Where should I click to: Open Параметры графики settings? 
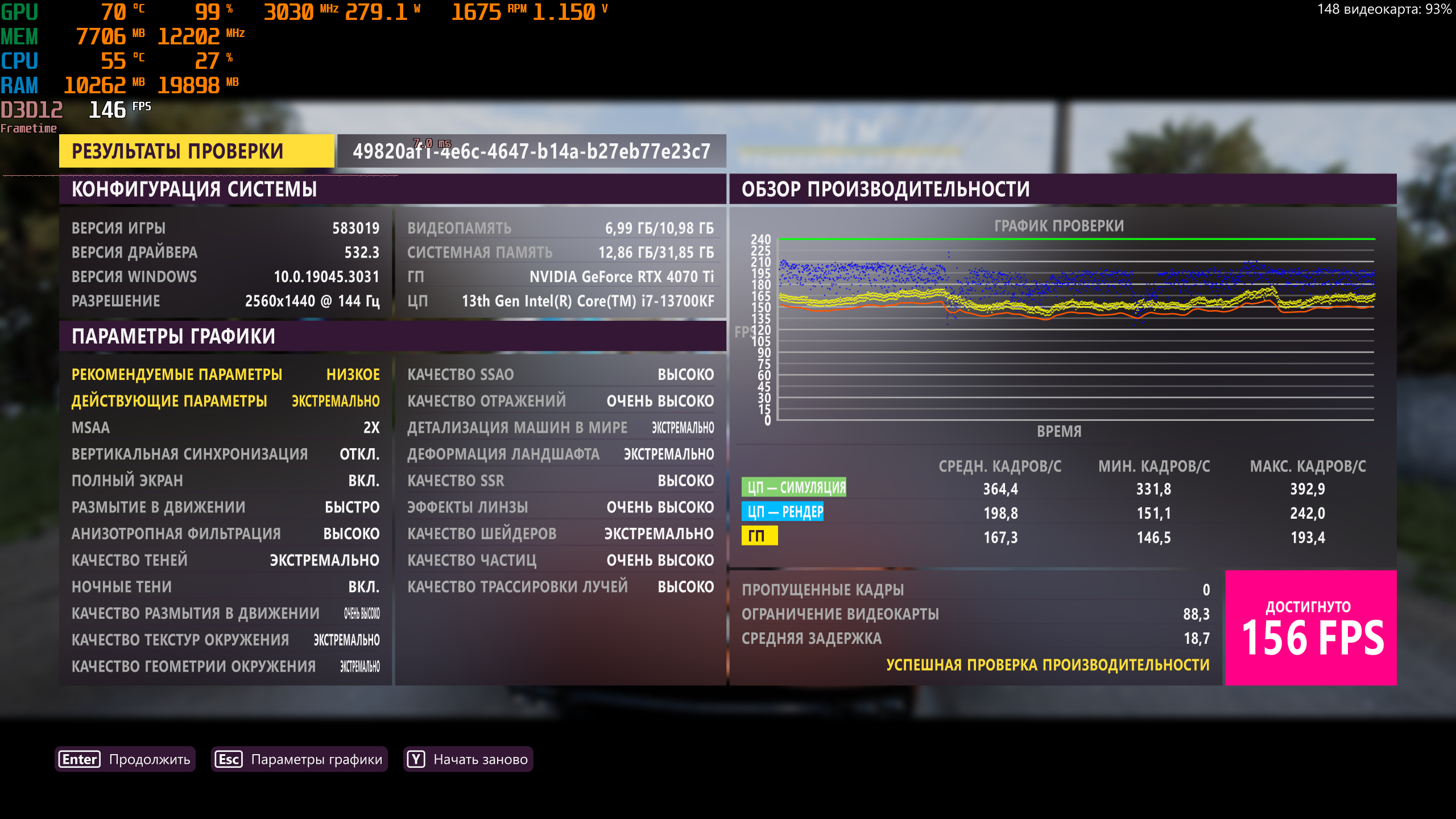click(x=316, y=759)
